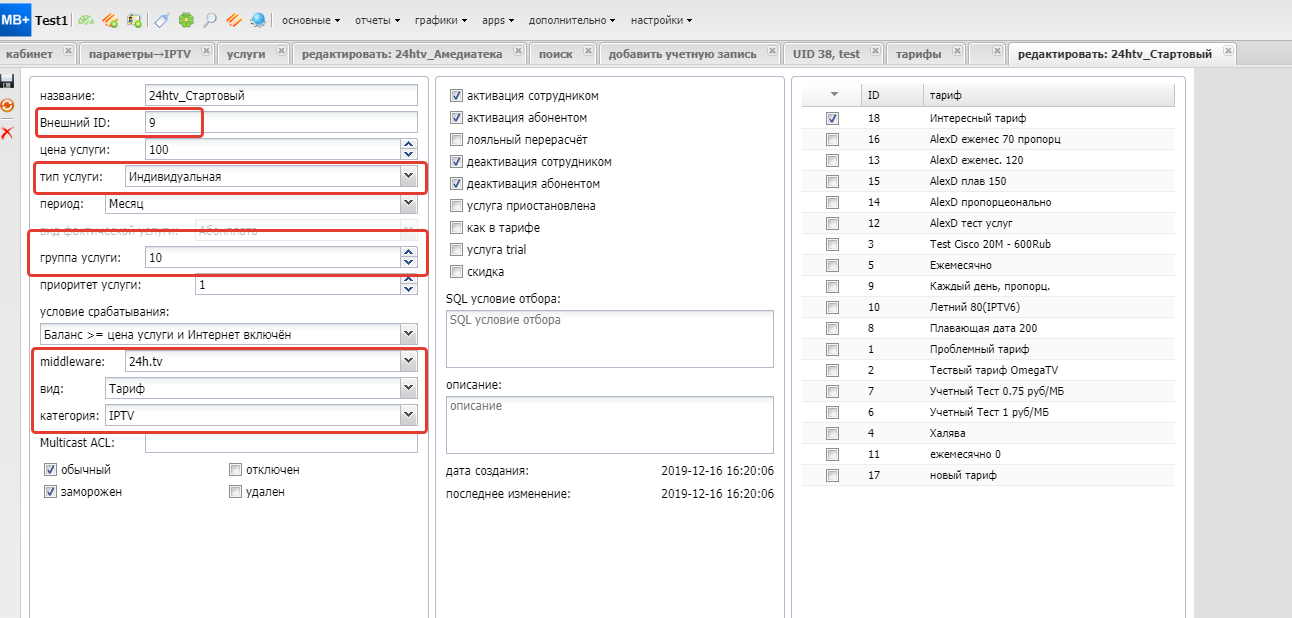This screenshot has height=618, width=1292.
Task: Expand the middleware dropdown showing 24h.tv
Action: 407,361
